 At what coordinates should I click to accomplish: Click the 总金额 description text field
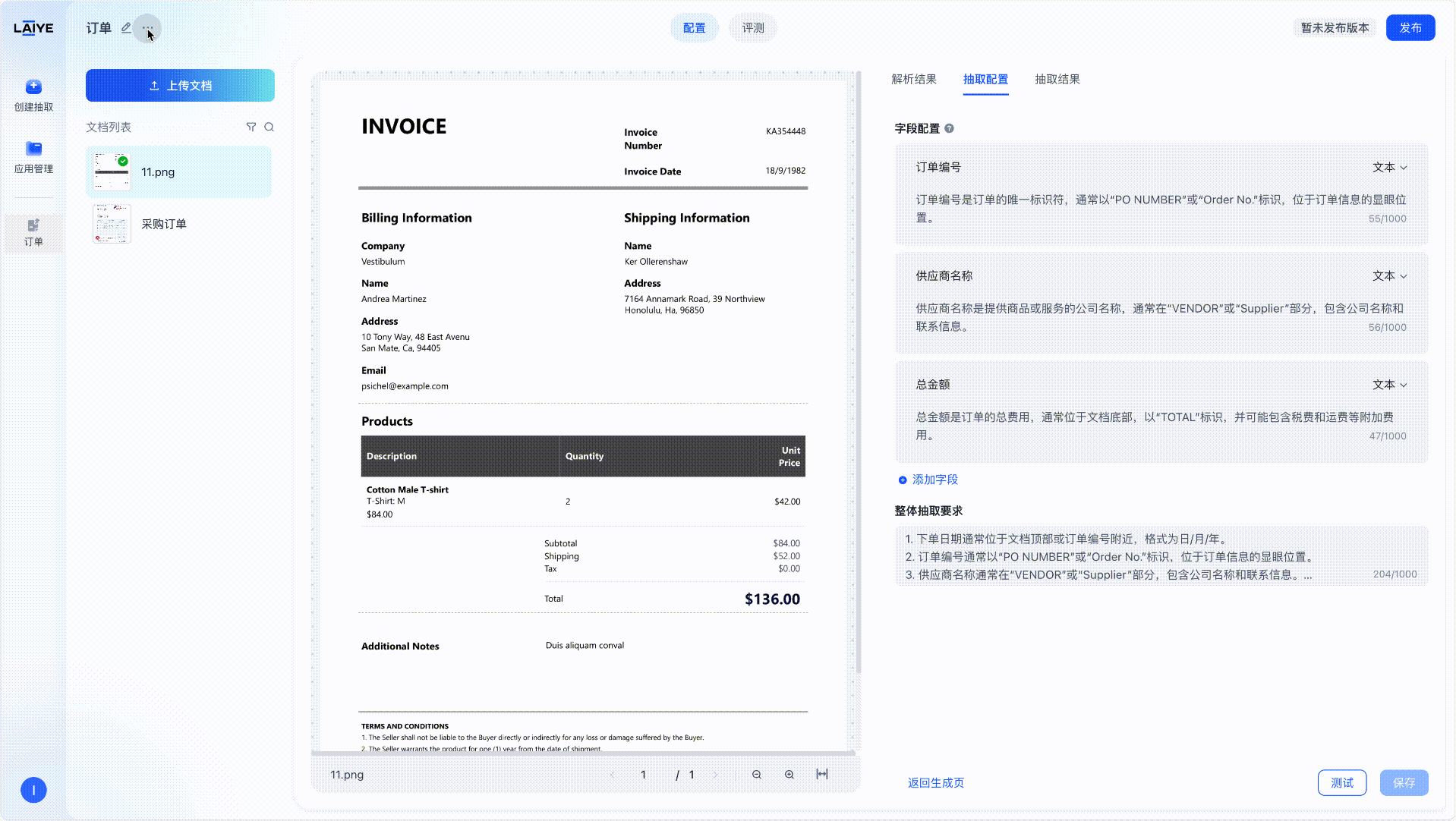[x=1161, y=426]
